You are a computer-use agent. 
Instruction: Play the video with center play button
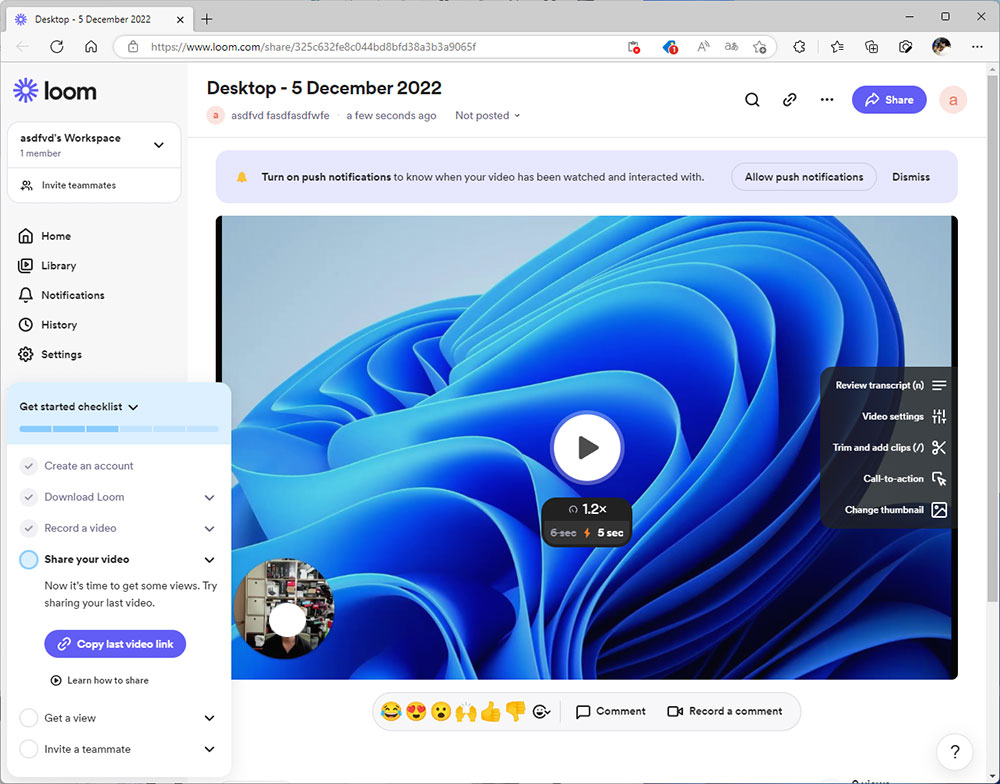[x=587, y=447]
